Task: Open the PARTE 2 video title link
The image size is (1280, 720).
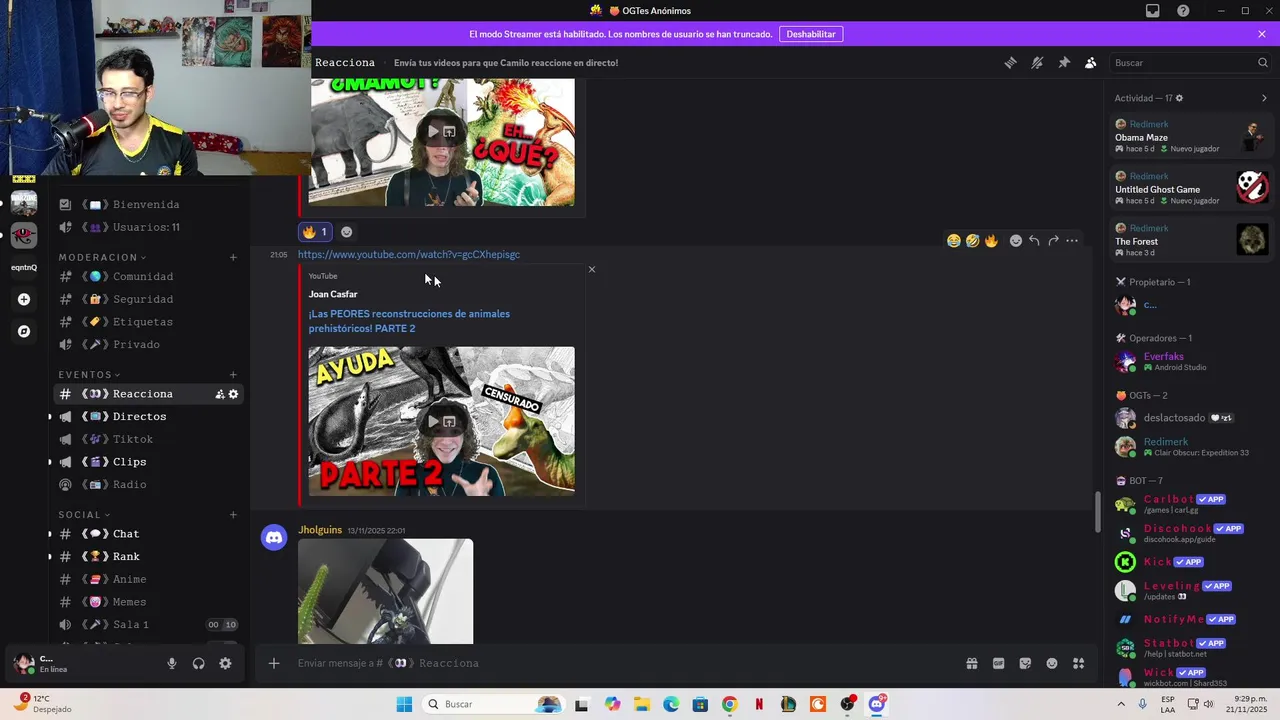Action: coord(409,321)
